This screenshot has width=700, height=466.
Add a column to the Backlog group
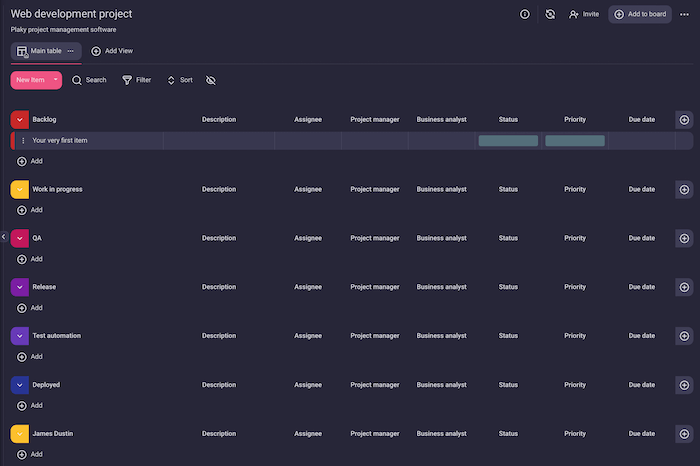pyautogui.click(x=684, y=120)
